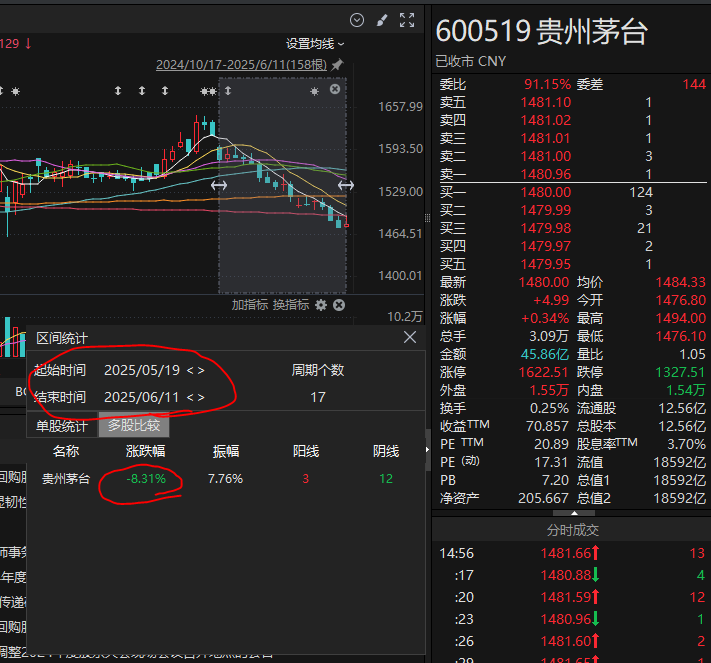Step 结束时间 date backward with <

pos(190,398)
